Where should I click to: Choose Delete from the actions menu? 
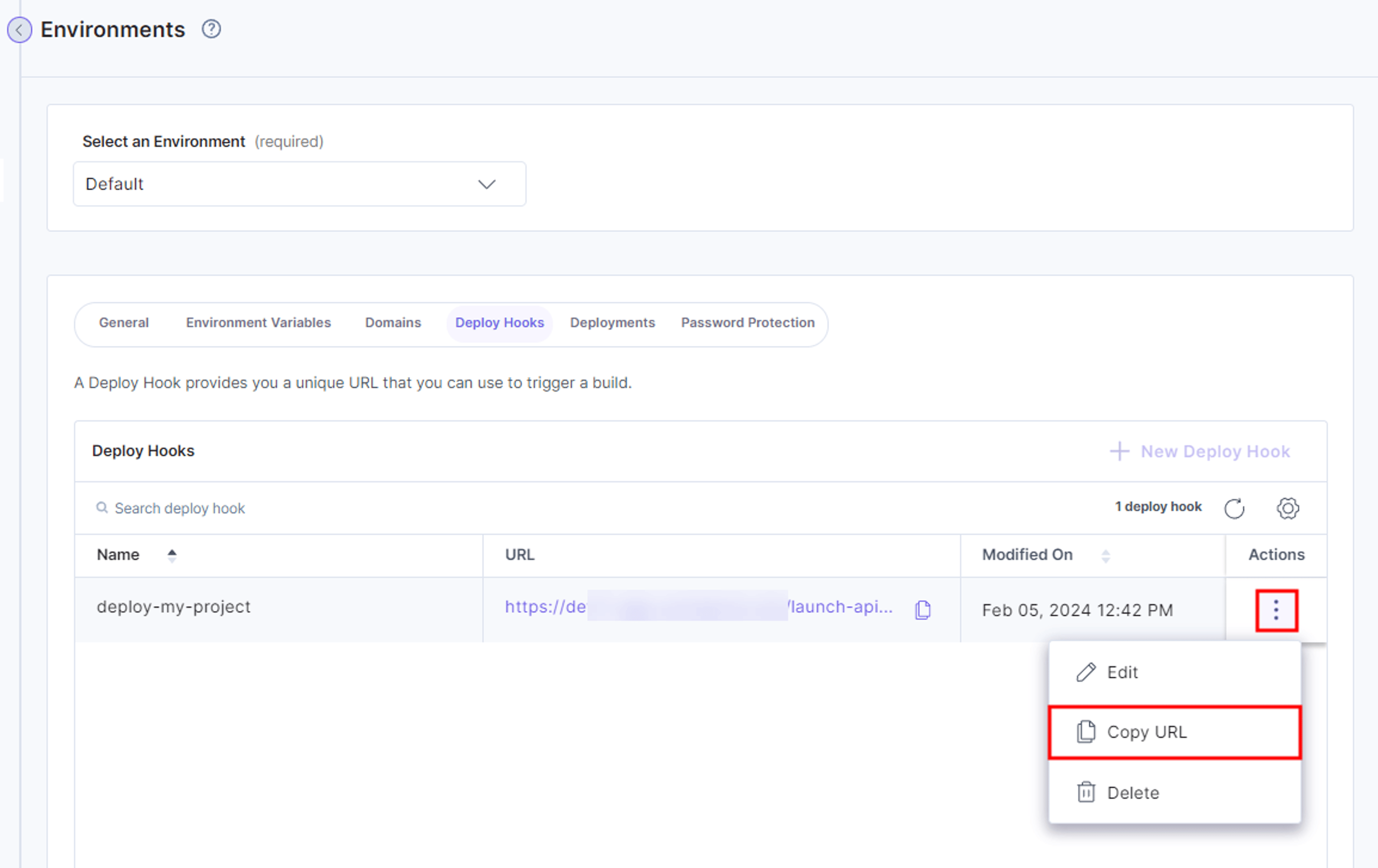pyautogui.click(x=1174, y=793)
